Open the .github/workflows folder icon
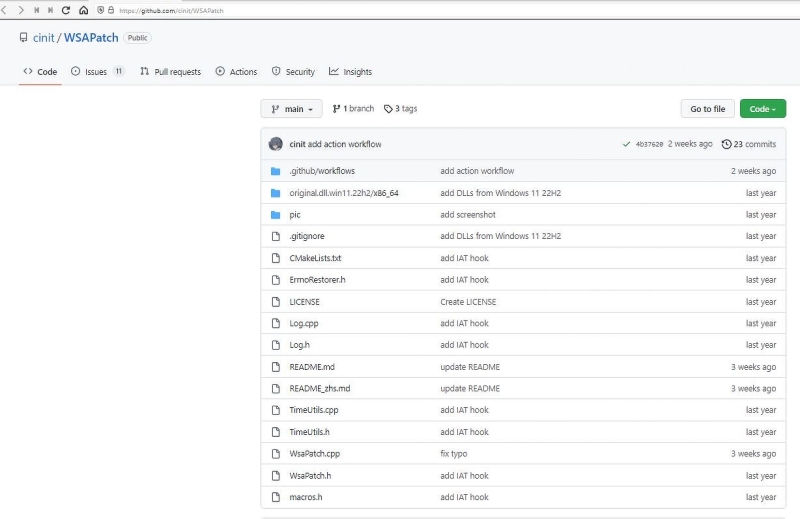The height and width of the screenshot is (519, 800). (276, 171)
